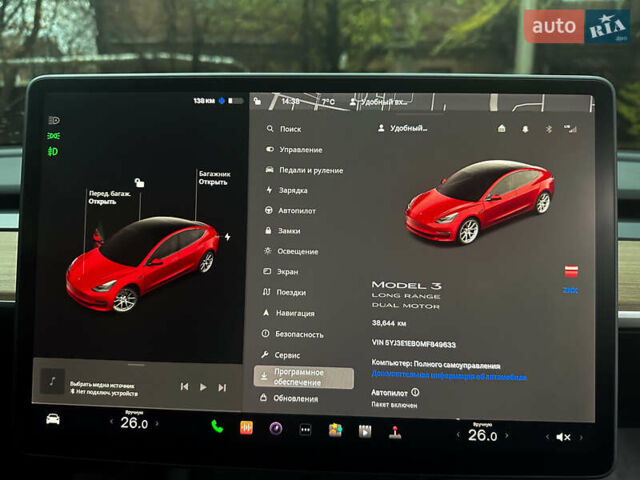This screenshot has height=480, width=640.
Task: Open the Освещение lighting settings
Action: click(x=291, y=251)
